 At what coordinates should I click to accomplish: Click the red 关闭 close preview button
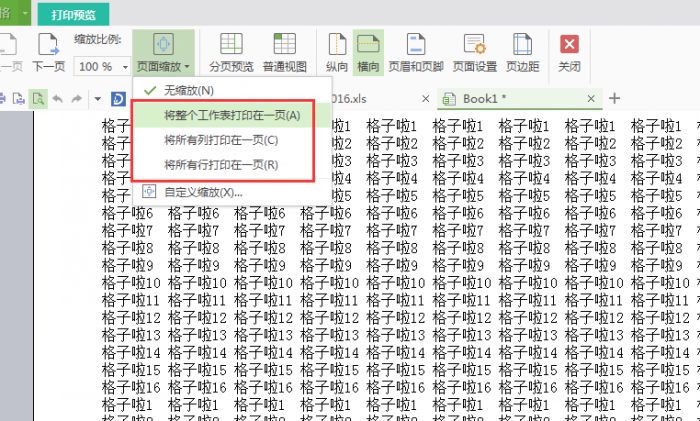tap(569, 53)
